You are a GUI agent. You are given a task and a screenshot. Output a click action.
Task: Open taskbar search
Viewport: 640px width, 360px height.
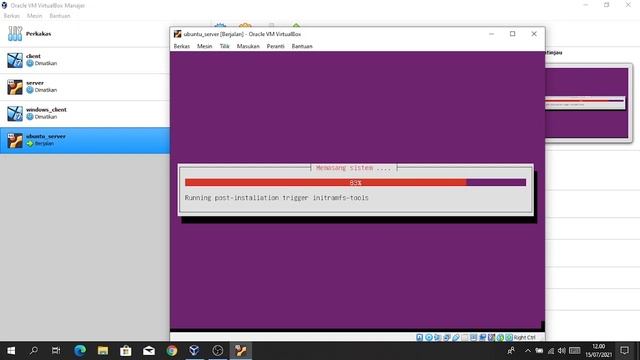[x=33, y=351]
